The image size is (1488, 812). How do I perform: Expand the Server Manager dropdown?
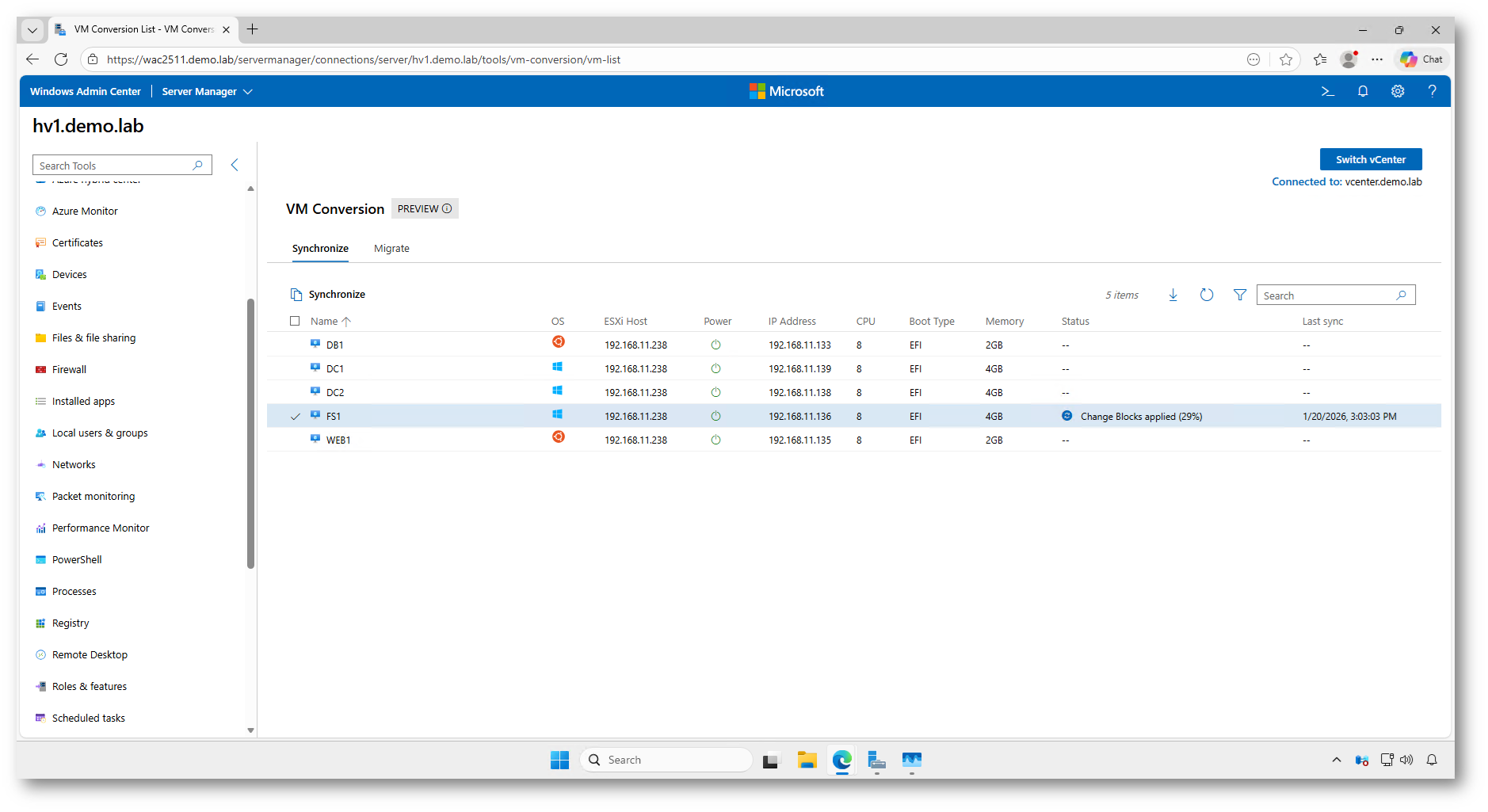click(207, 92)
